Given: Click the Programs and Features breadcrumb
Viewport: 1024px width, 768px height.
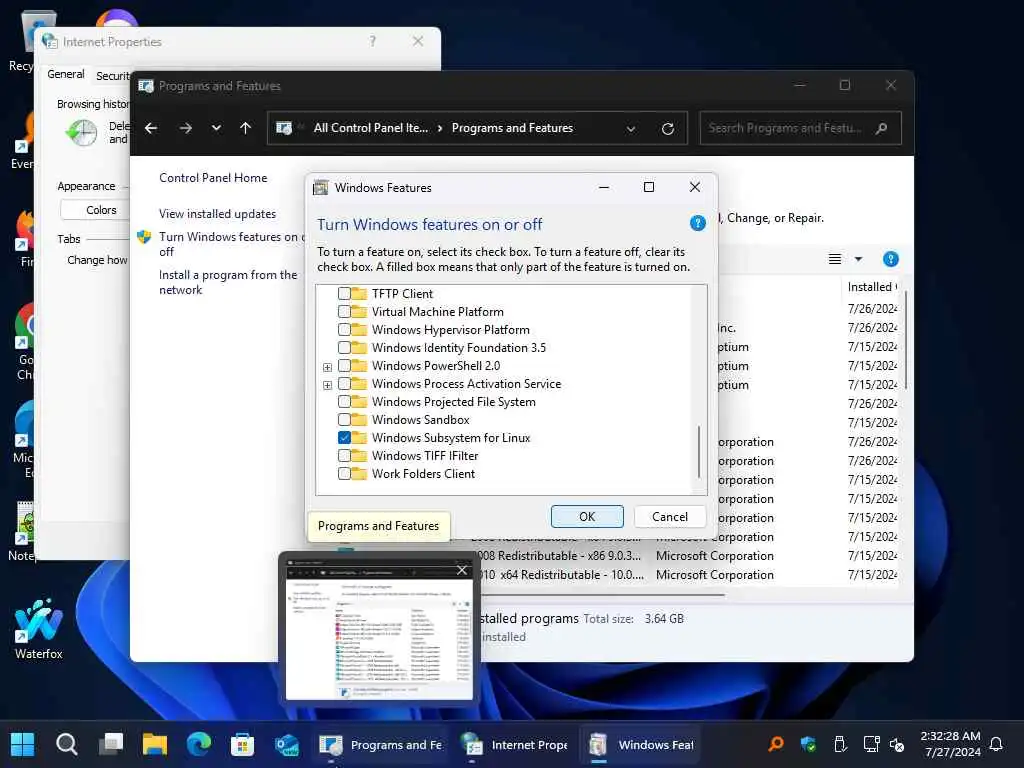Looking at the screenshot, I should tap(512, 128).
